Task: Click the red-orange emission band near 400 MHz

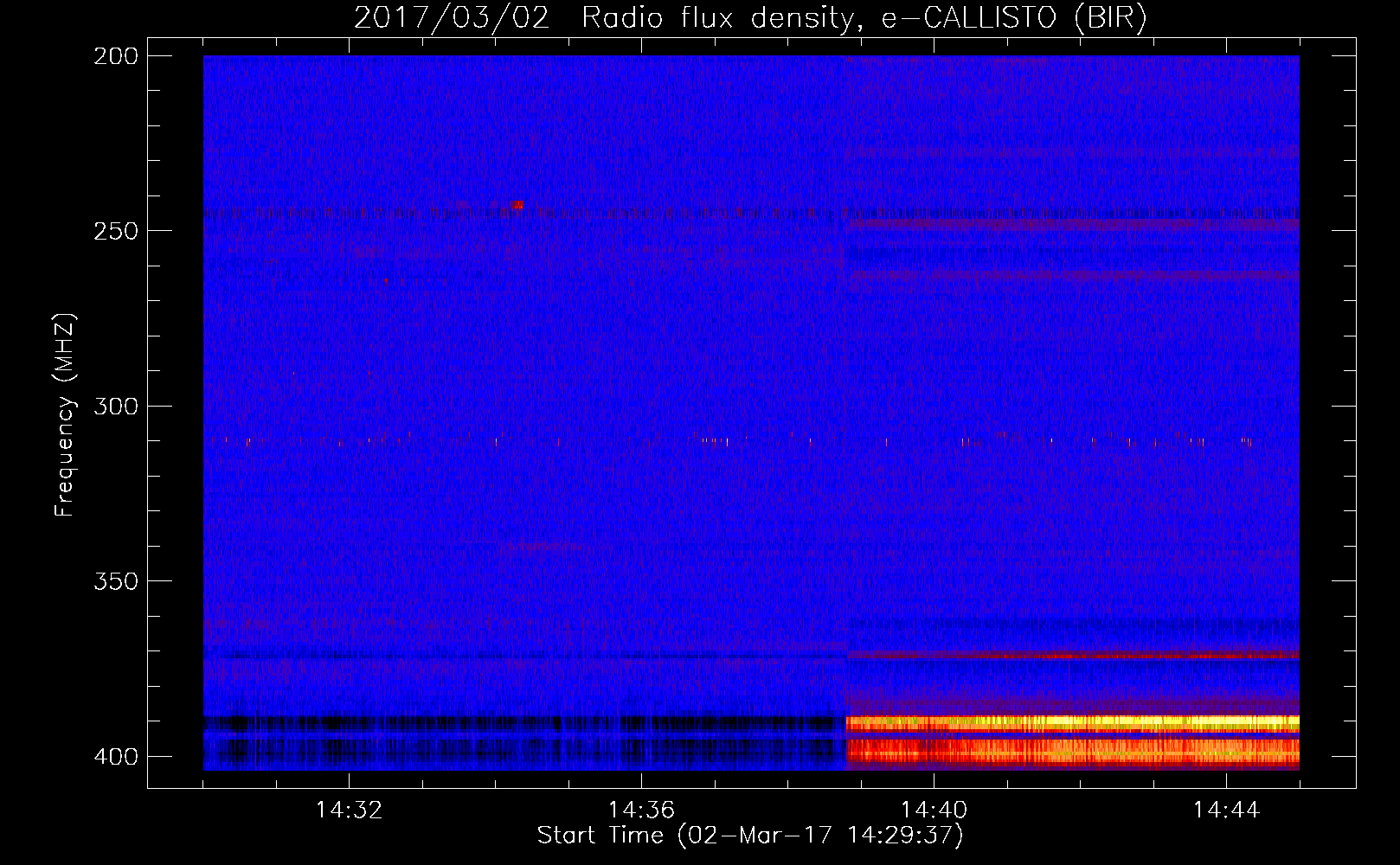Action: coord(1072,753)
